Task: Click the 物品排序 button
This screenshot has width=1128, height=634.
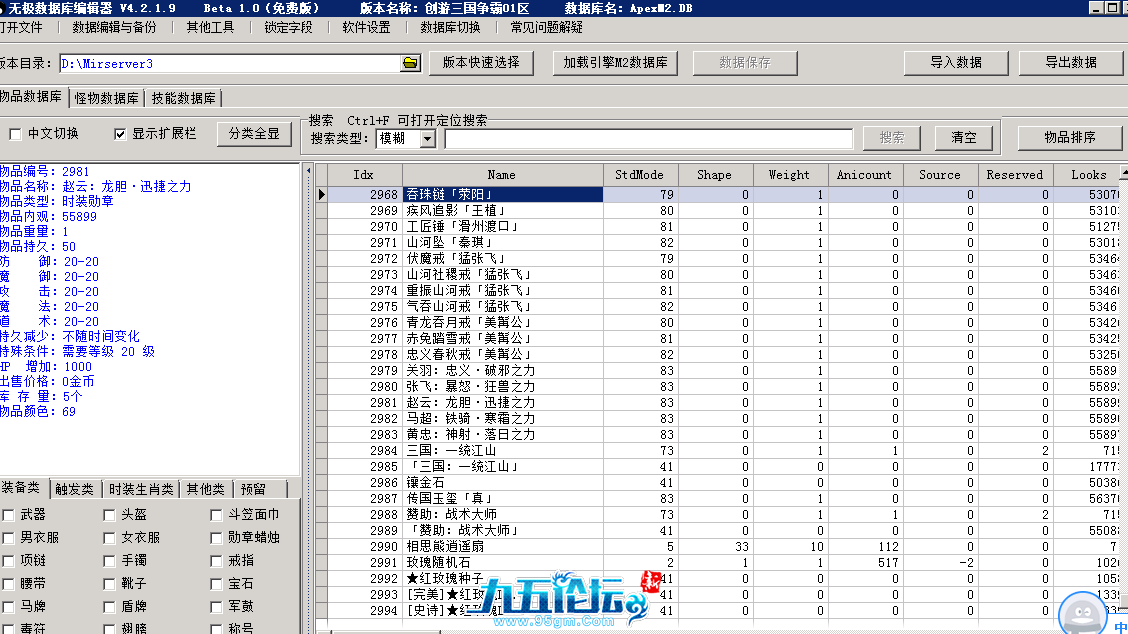Action: pos(1069,137)
